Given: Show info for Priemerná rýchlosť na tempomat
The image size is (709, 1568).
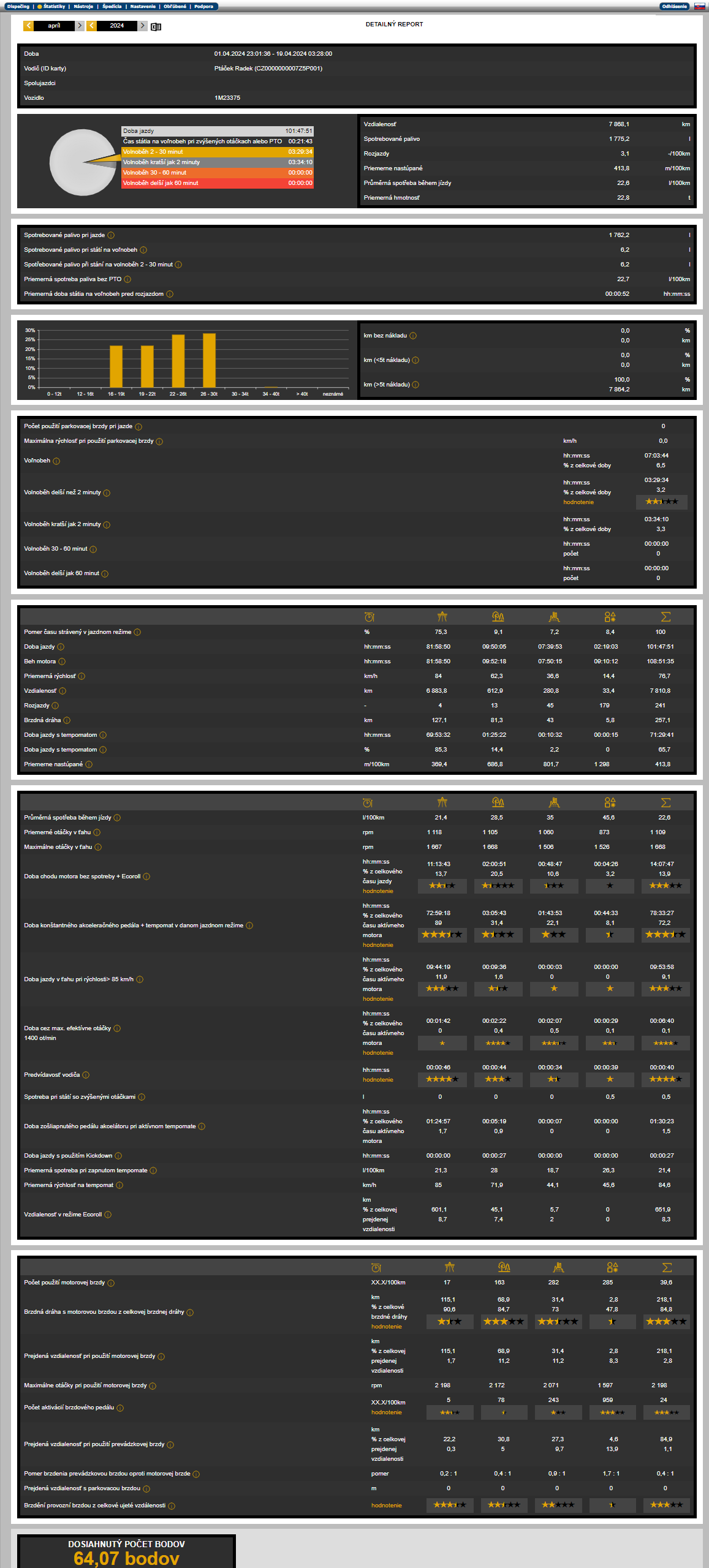Looking at the screenshot, I should click(119, 1185).
